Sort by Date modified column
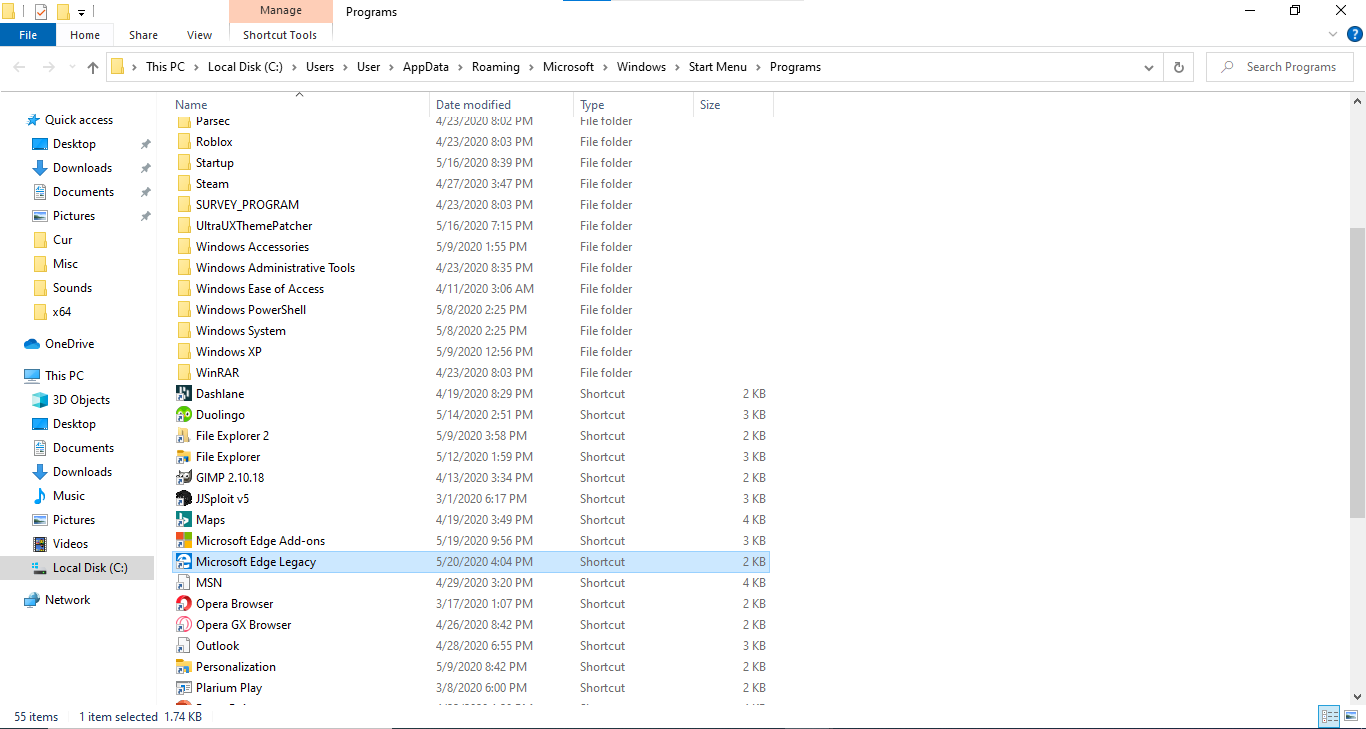The image size is (1366, 729). (503, 104)
